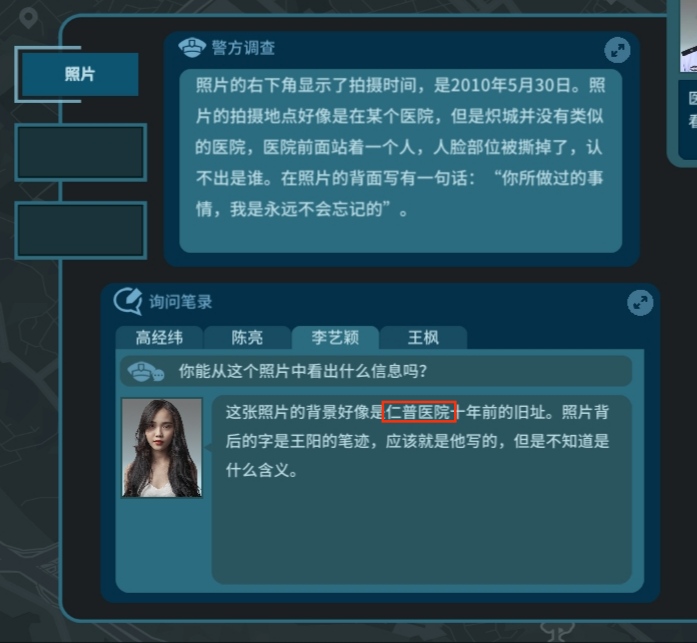
Task: Click the police speech icon next to the question
Action: [x=145, y=371]
